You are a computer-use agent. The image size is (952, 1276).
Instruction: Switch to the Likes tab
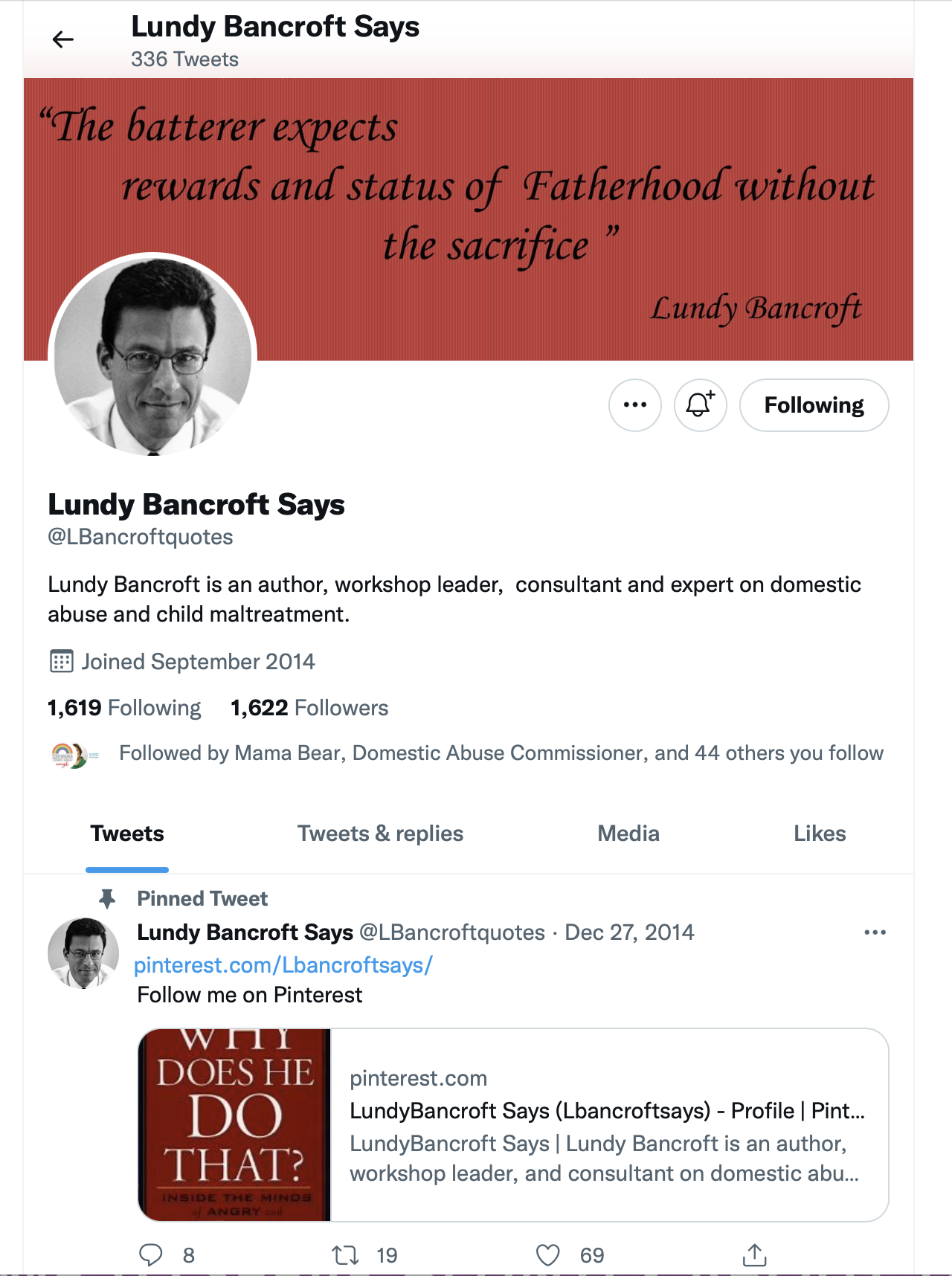(x=820, y=834)
